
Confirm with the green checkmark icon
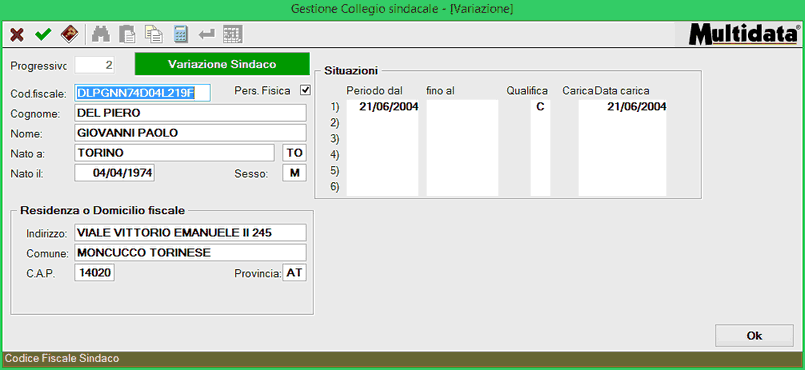coord(43,35)
